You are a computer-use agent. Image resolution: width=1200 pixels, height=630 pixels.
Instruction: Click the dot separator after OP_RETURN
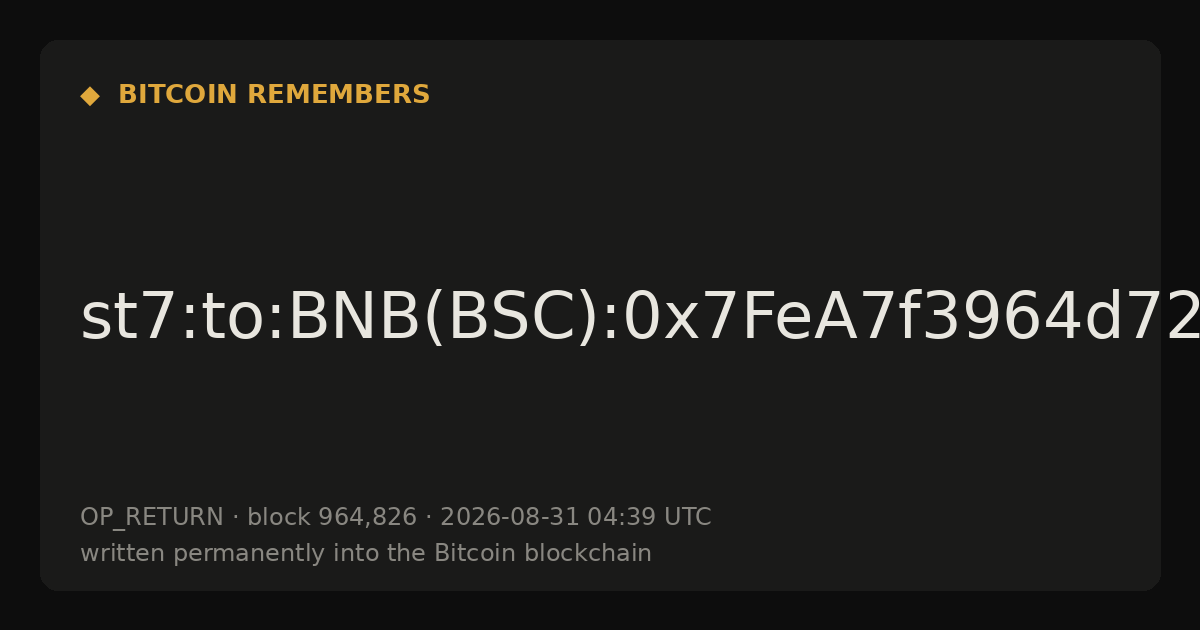point(235,518)
